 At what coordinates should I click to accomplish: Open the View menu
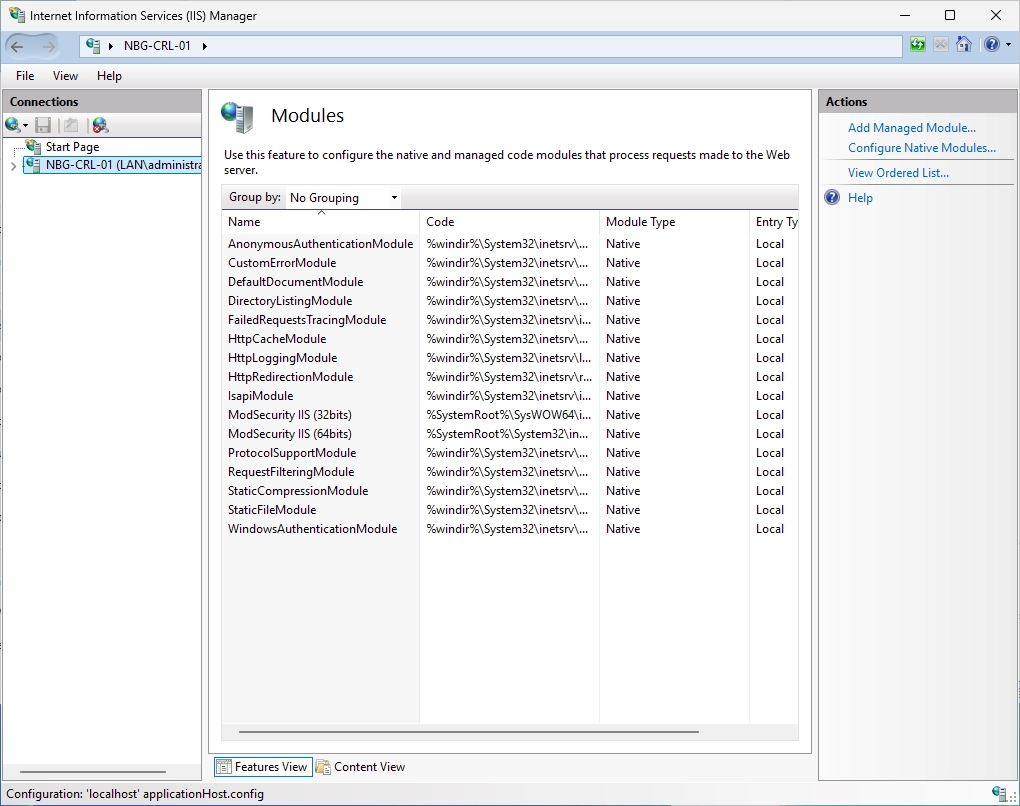(65, 76)
